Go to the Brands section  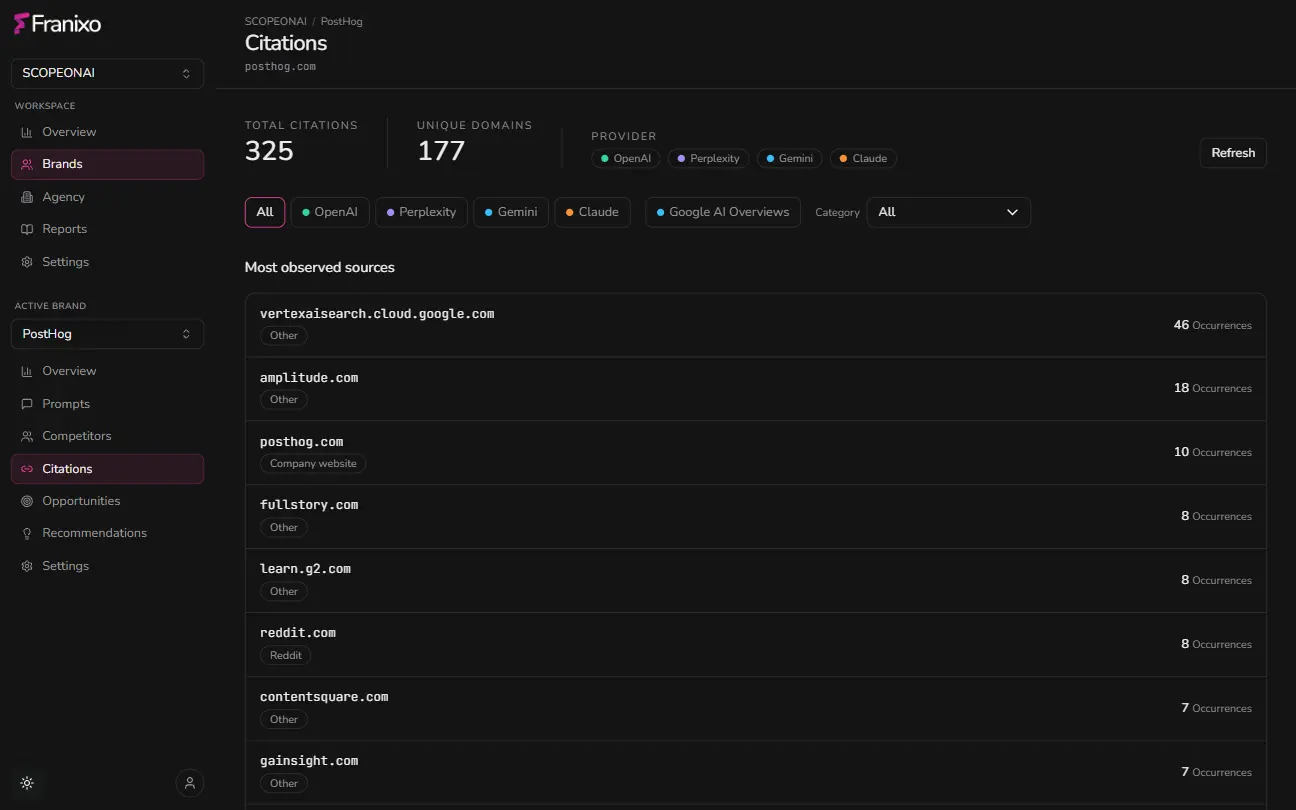click(107, 164)
